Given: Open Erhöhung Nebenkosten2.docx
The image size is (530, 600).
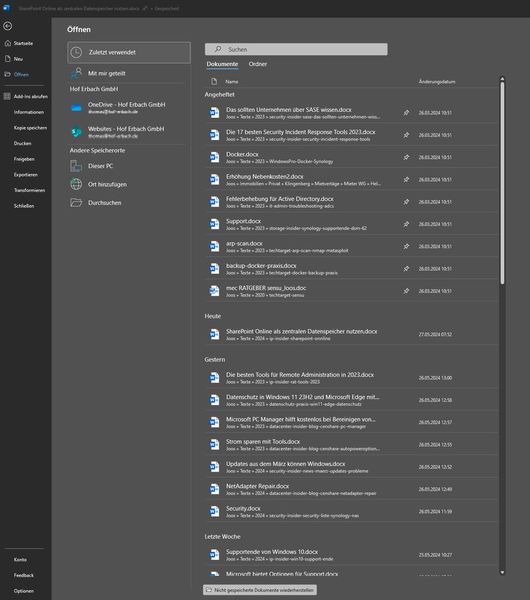Looking at the screenshot, I should (351, 179).
